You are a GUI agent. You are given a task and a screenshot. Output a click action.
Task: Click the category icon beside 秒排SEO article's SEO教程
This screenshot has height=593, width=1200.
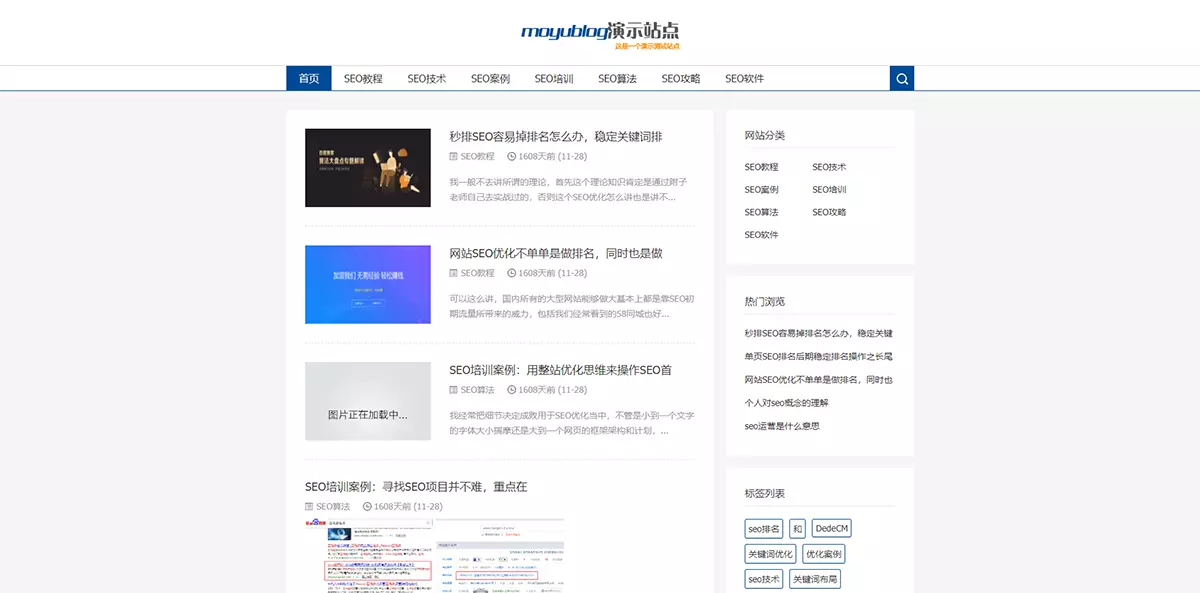454,157
